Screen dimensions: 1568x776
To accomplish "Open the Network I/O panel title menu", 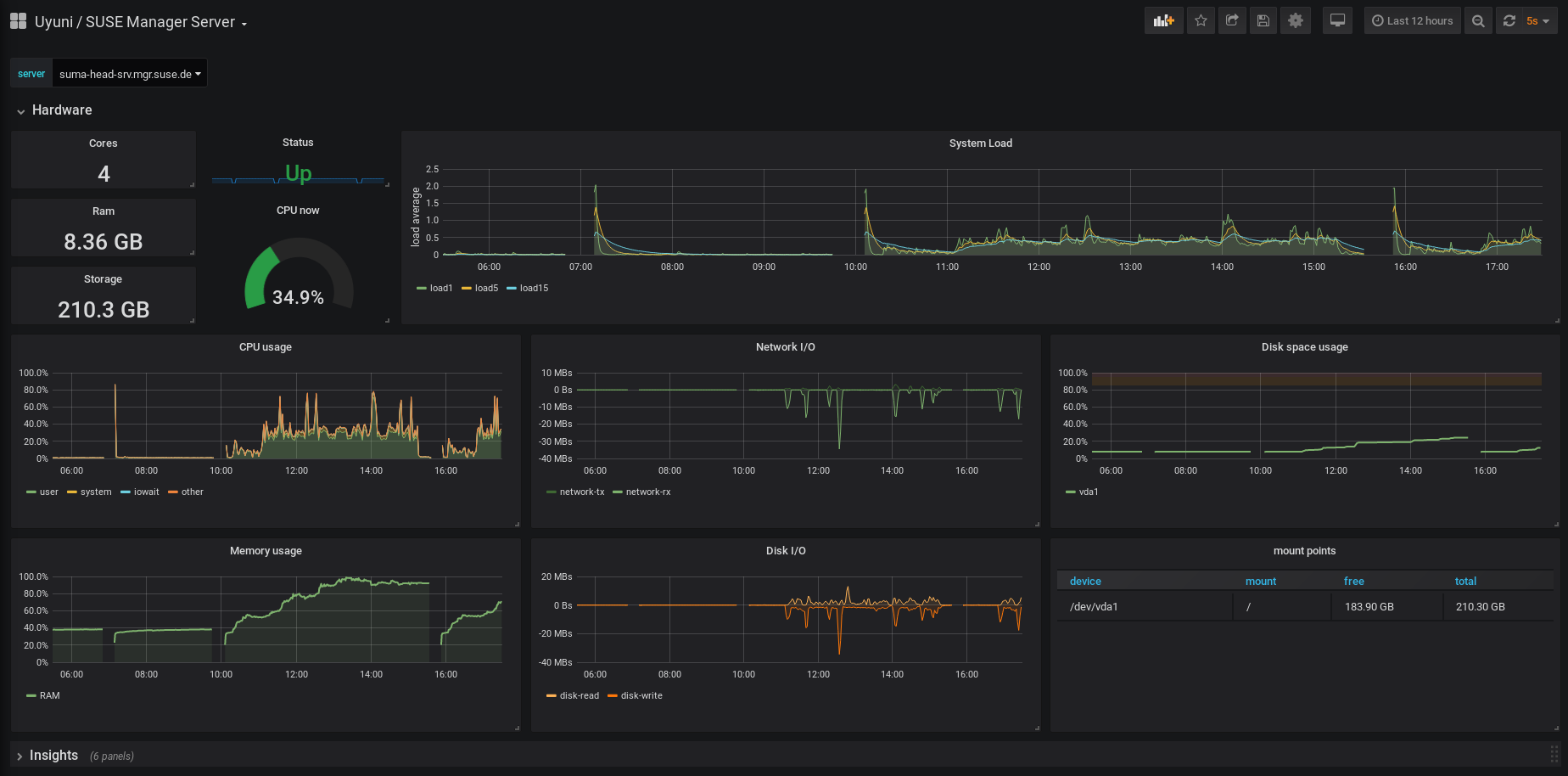I will coord(786,347).
